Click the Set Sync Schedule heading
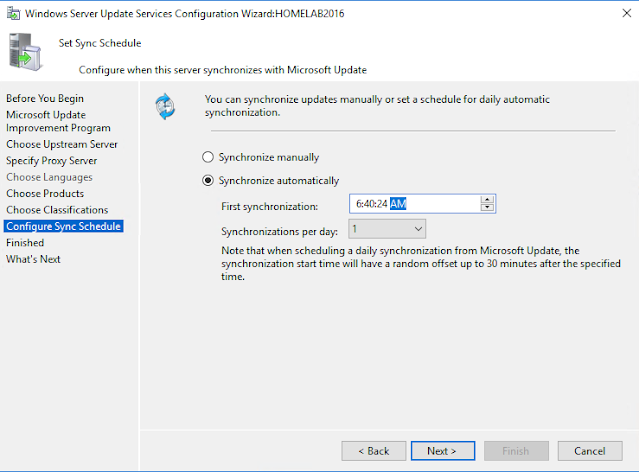This screenshot has height=472, width=639. click(x=100, y=43)
